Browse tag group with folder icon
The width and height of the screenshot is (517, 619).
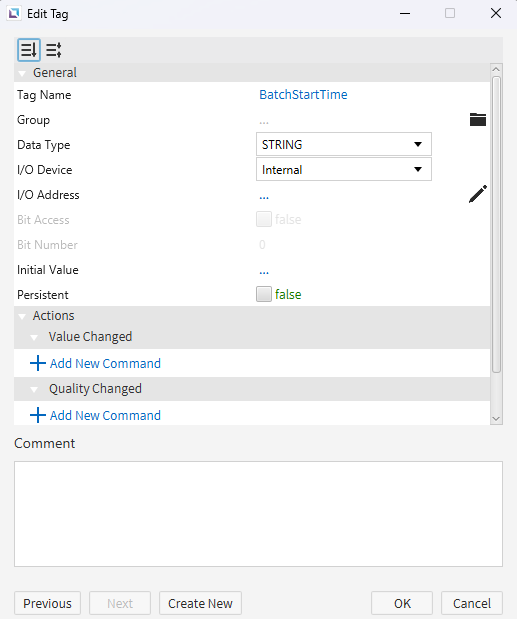pos(478,120)
